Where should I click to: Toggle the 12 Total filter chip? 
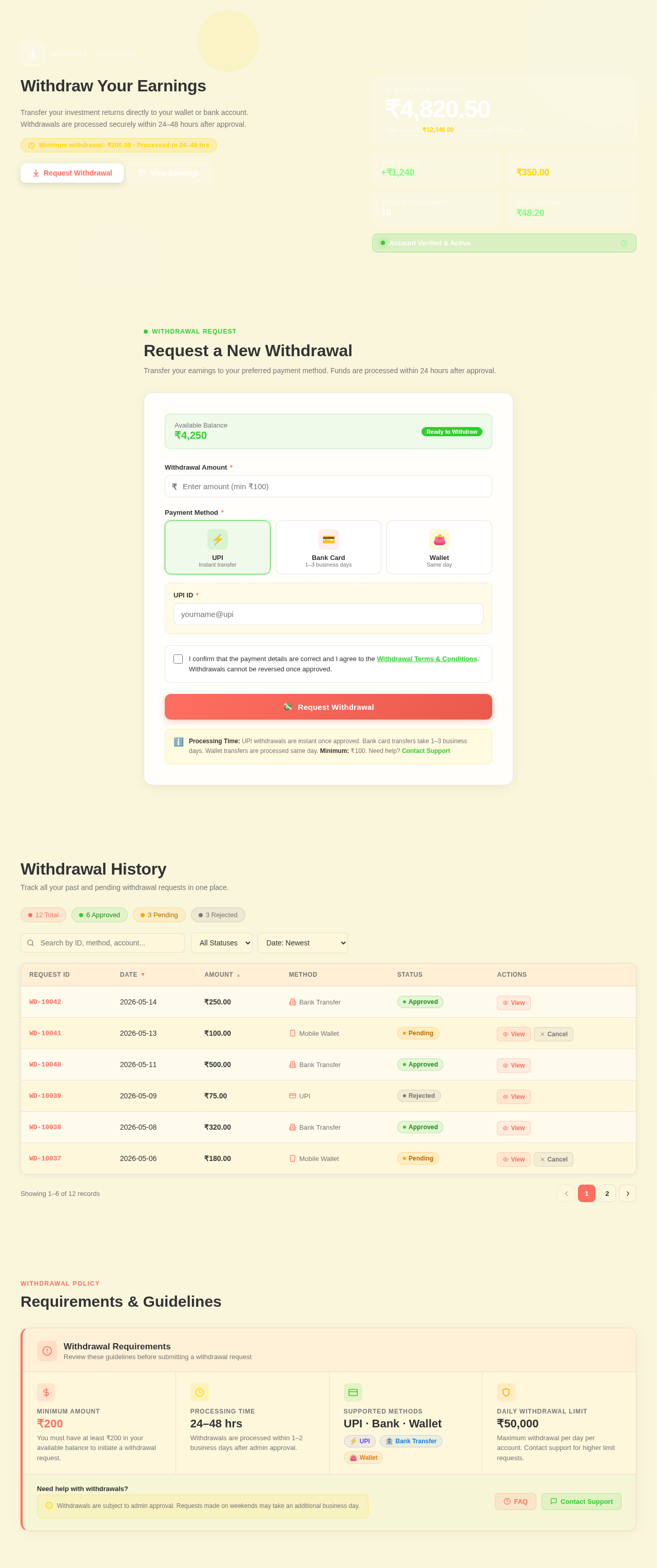(43, 915)
